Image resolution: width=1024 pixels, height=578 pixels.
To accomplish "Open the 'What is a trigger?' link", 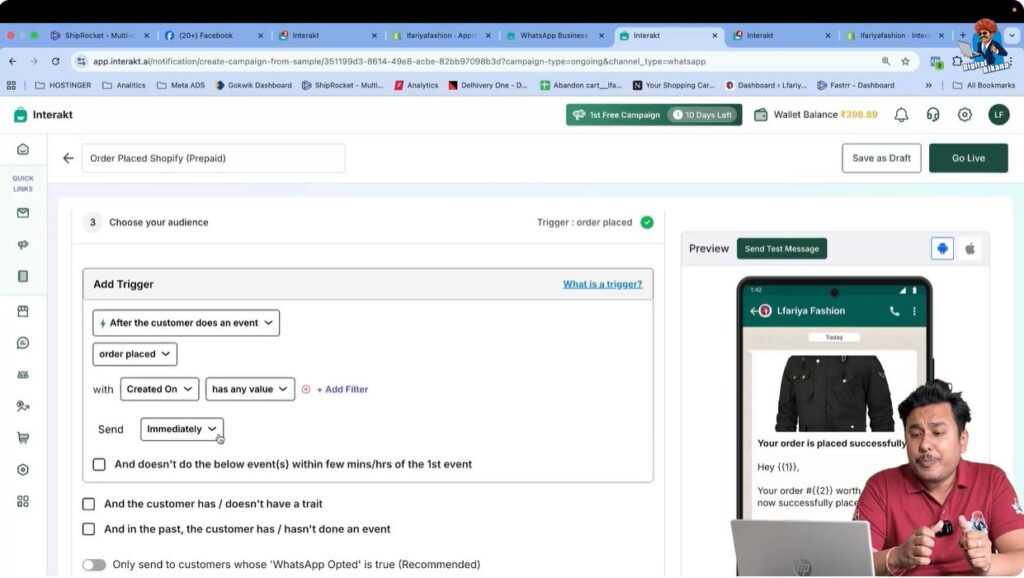I will [602, 284].
